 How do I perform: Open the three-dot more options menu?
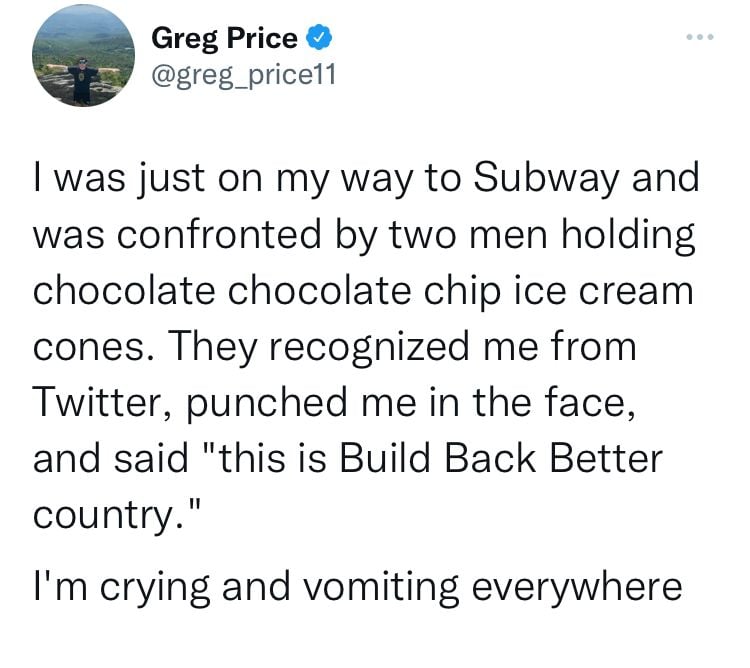[x=700, y=37]
